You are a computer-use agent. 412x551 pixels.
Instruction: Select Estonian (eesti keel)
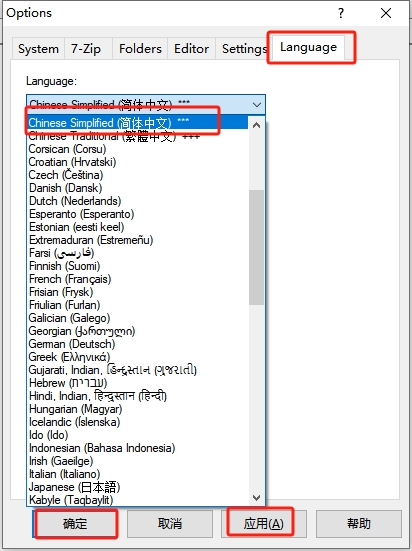138,227
